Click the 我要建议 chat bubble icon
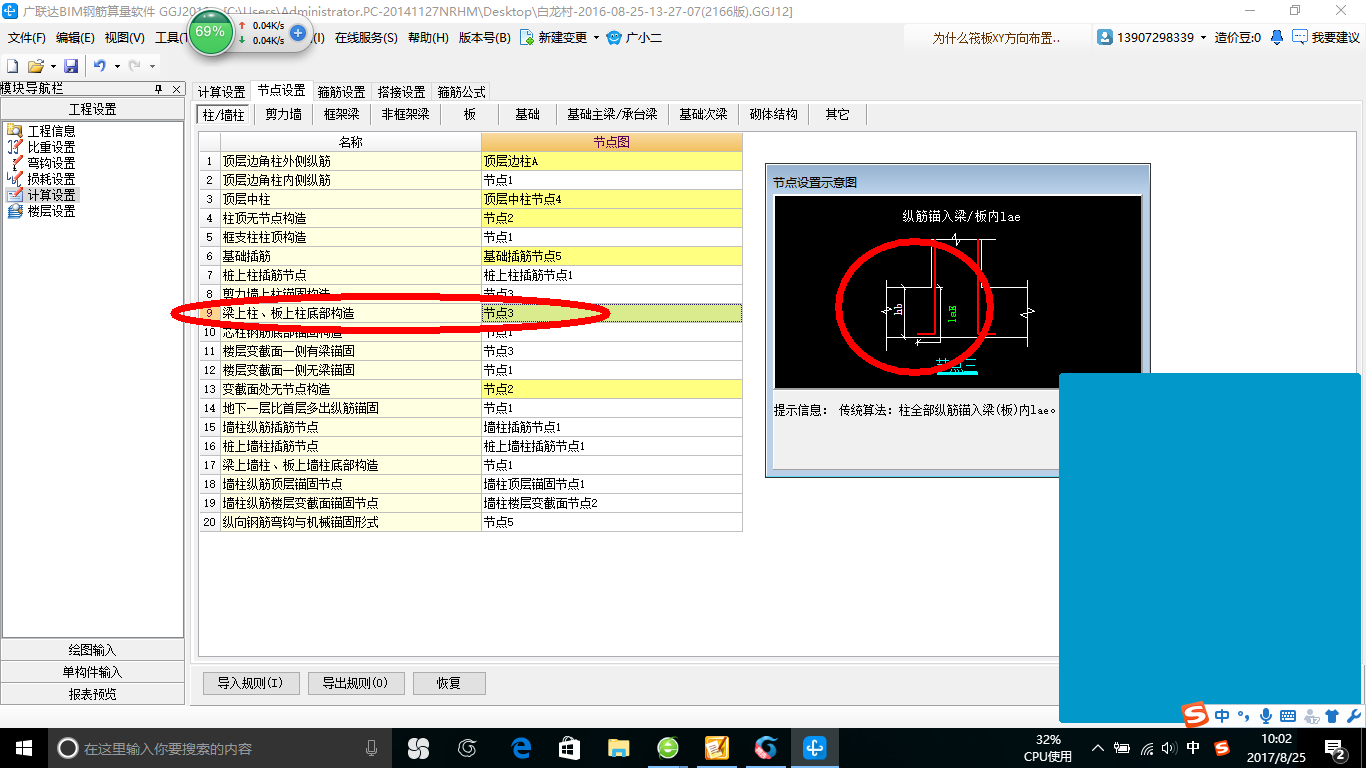The height and width of the screenshot is (768, 1366). tap(1299, 37)
